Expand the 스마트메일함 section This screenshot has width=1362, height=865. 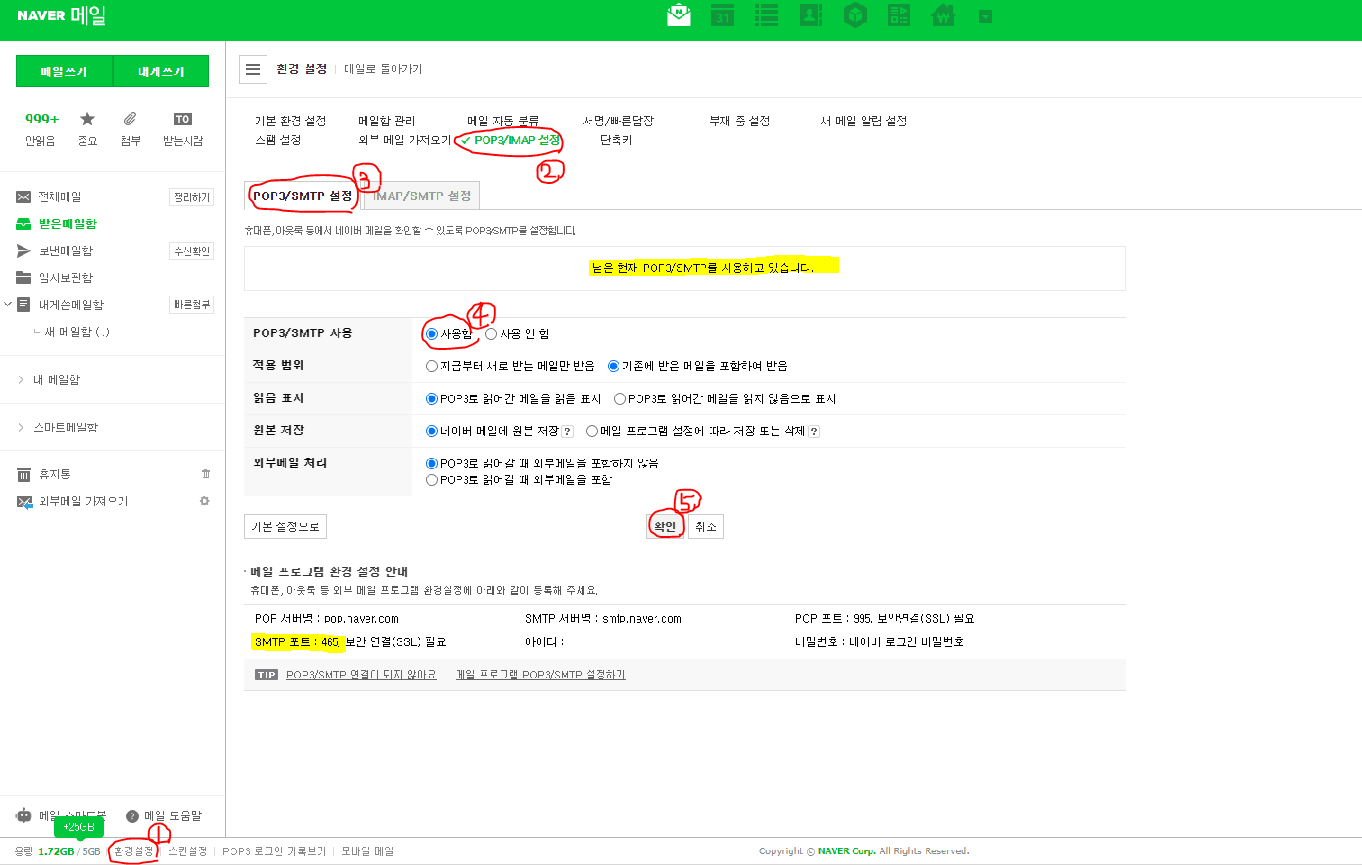pyautogui.click(x=65, y=428)
